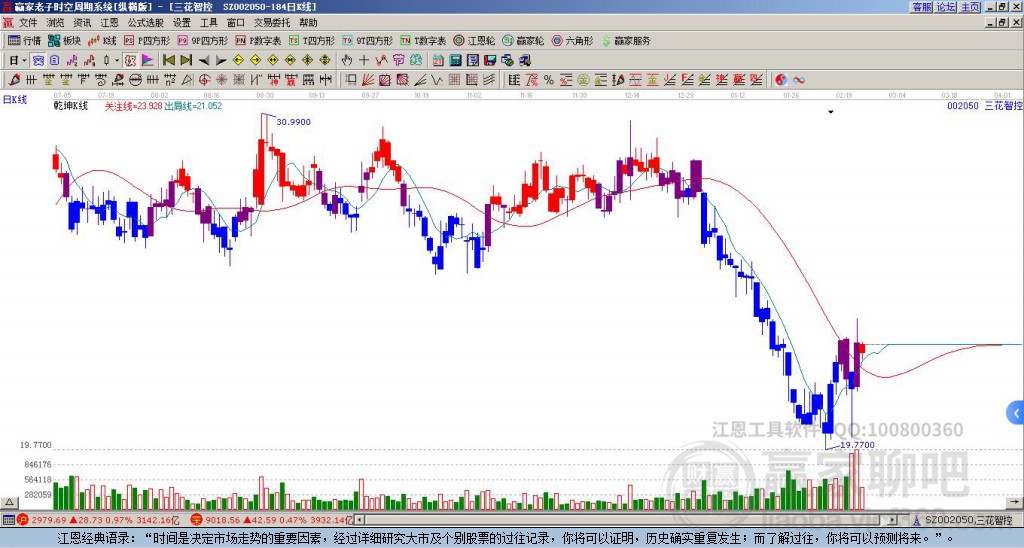This screenshot has width=1024, height=548.
Task: Click the black right arrow icon
Action: 221,61
